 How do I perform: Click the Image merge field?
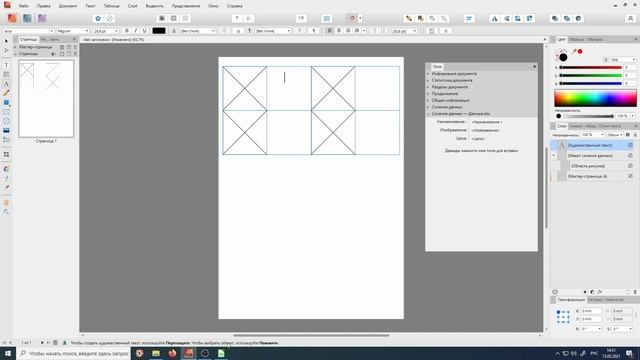point(485,130)
